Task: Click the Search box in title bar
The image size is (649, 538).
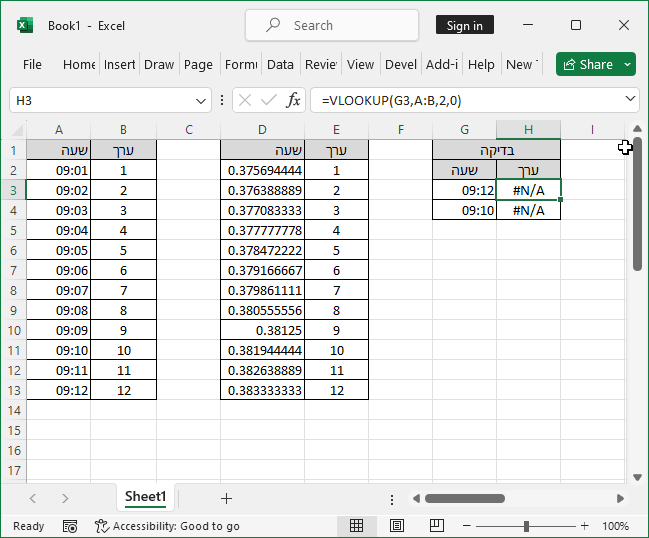Action: 332,26
